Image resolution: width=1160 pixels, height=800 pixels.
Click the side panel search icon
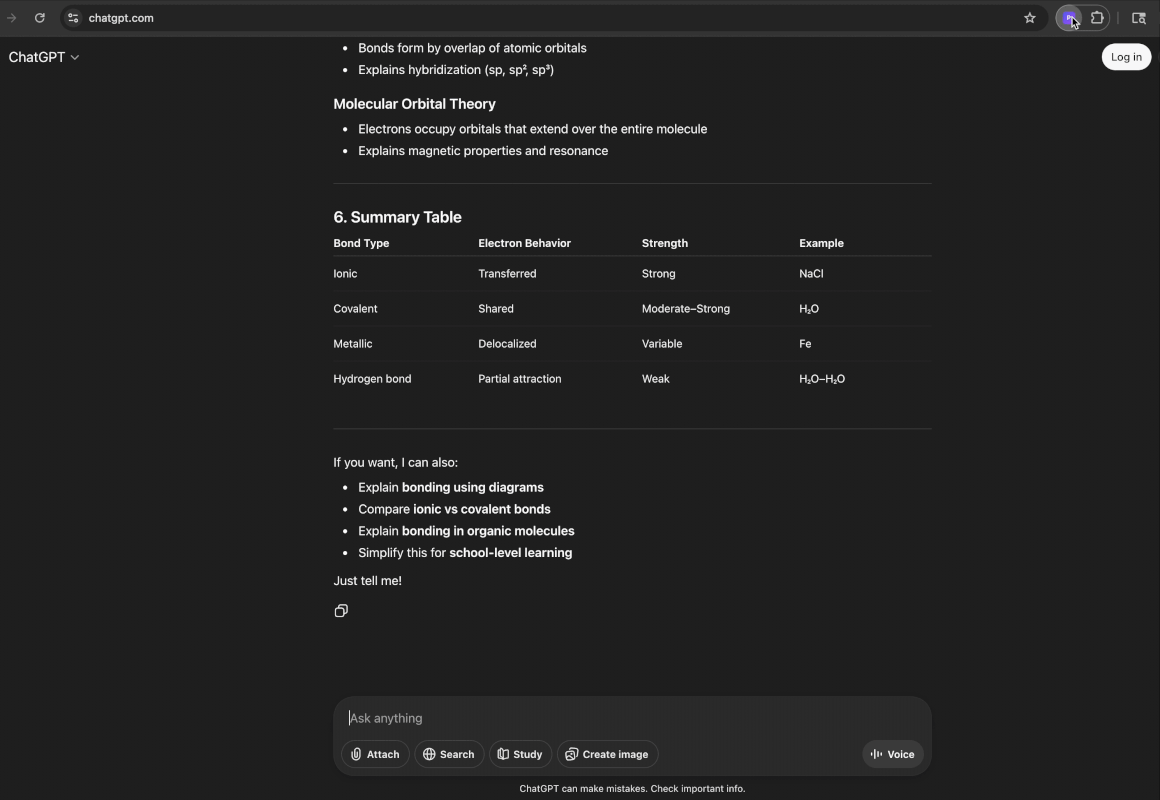(x=1139, y=17)
